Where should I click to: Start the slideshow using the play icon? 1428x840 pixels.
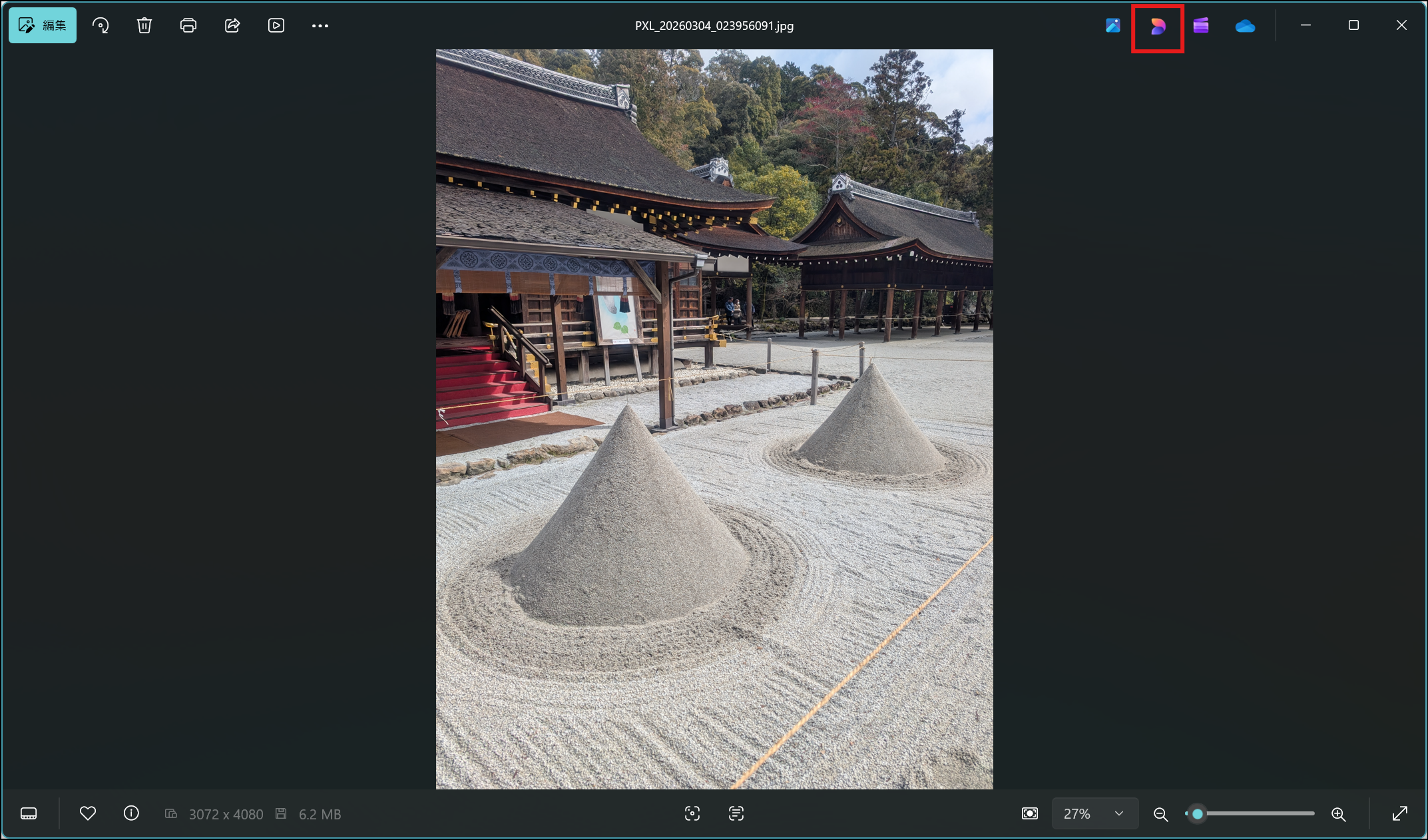click(276, 25)
